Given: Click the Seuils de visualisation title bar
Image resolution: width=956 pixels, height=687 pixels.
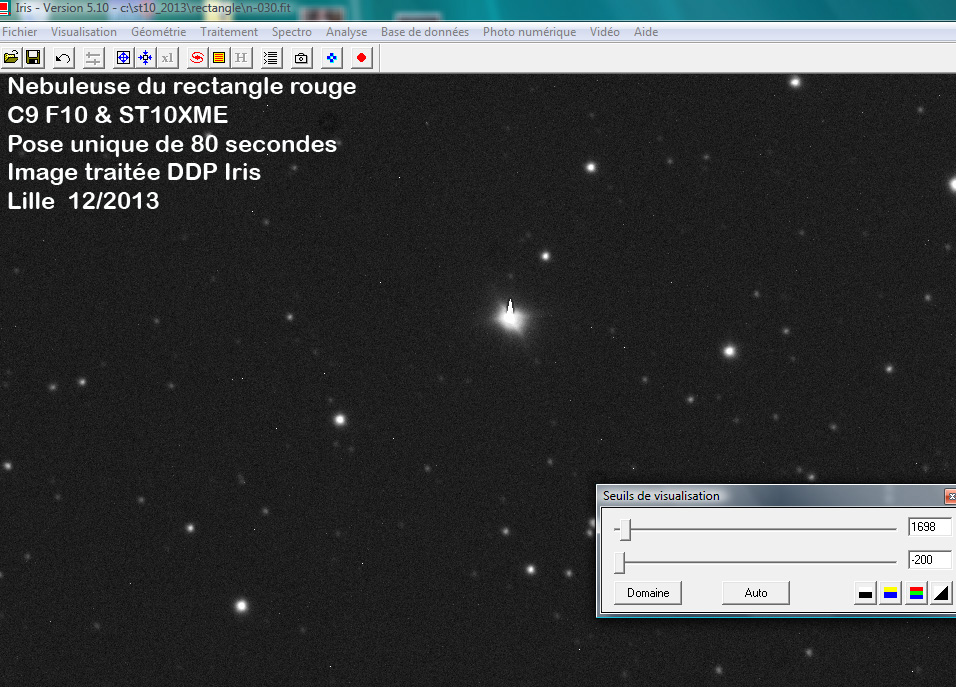Looking at the screenshot, I should click(771, 496).
